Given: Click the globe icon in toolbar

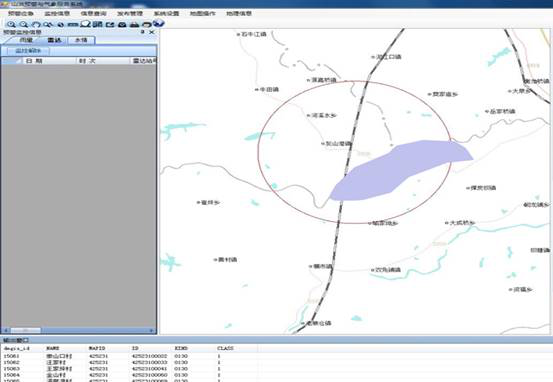Looking at the screenshot, I should [x=159, y=24].
